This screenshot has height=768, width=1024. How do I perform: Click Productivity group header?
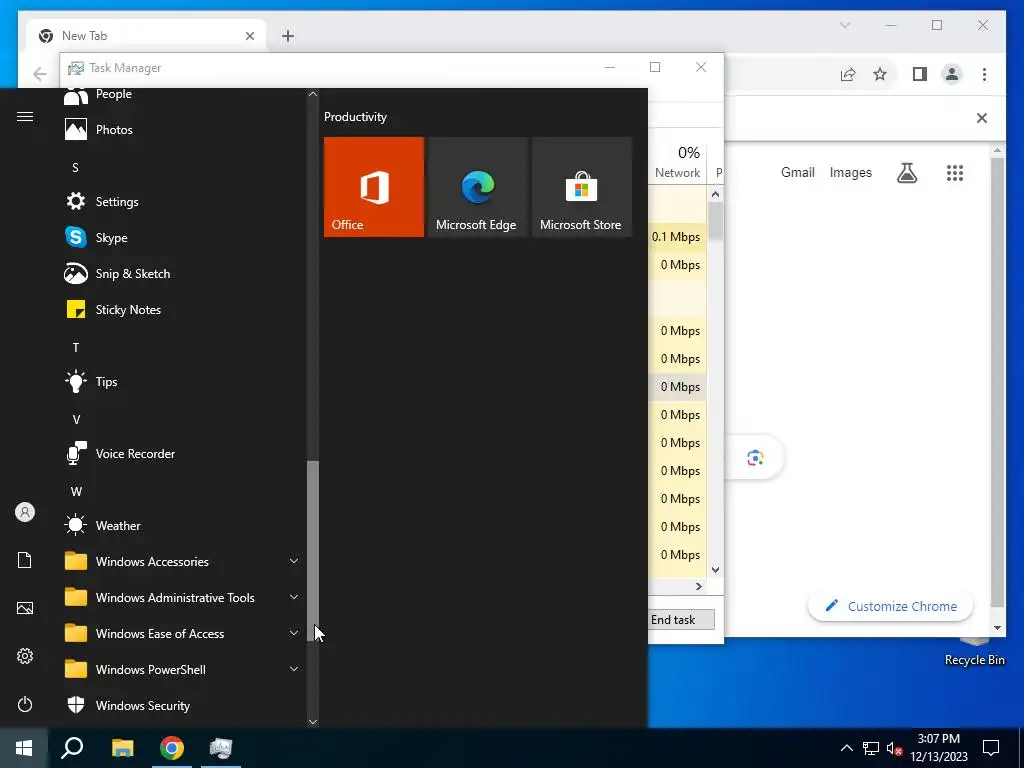click(355, 117)
